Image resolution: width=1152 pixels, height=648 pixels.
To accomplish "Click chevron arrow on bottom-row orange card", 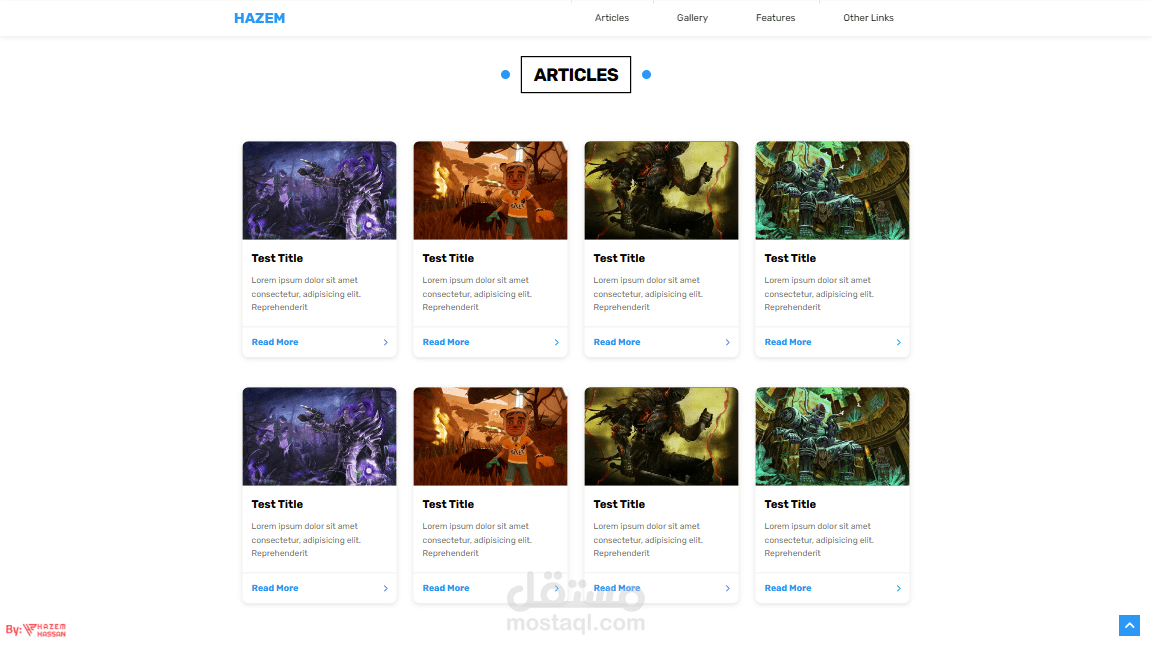I will [x=557, y=588].
